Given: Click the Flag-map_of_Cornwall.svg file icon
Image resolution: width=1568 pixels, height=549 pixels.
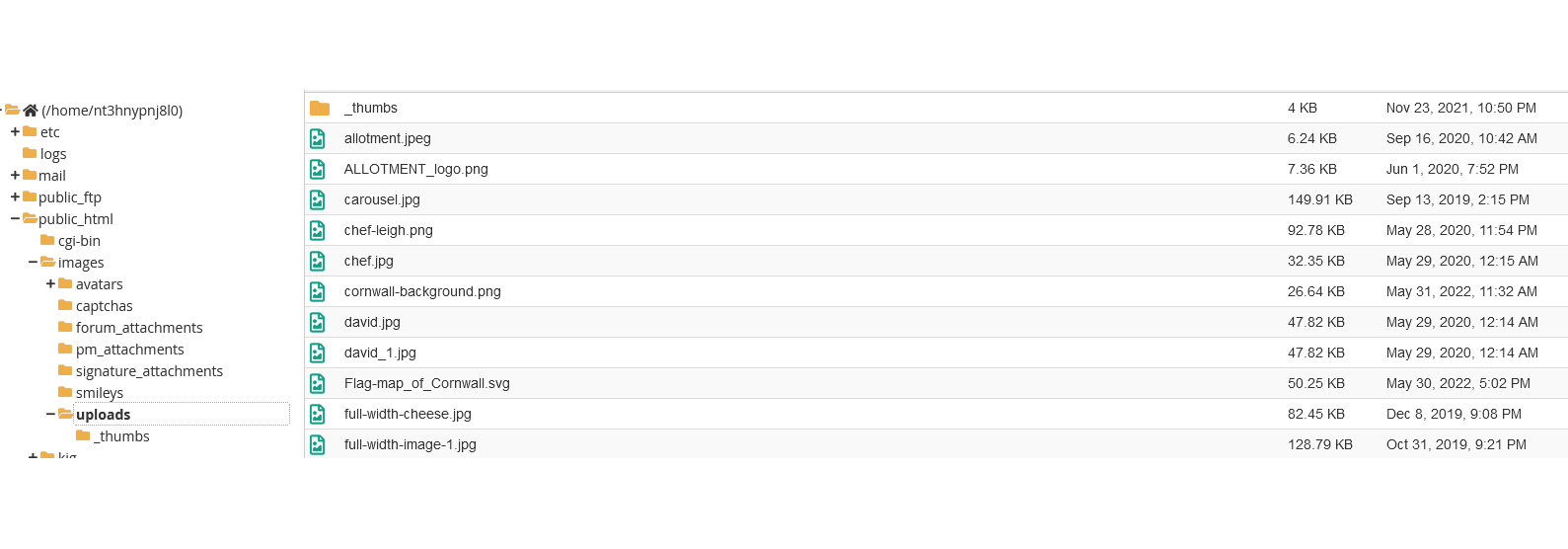Looking at the screenshot, I should click(x=318, y=384).
